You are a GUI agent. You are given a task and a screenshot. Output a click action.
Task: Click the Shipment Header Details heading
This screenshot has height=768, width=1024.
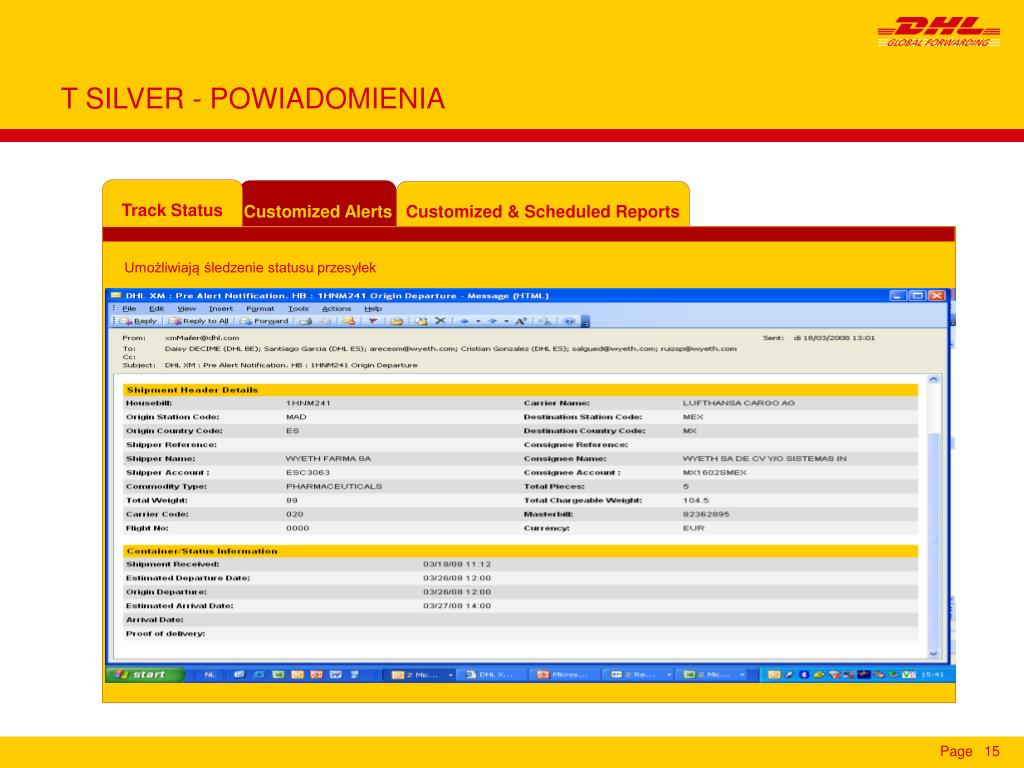(193, 390)
